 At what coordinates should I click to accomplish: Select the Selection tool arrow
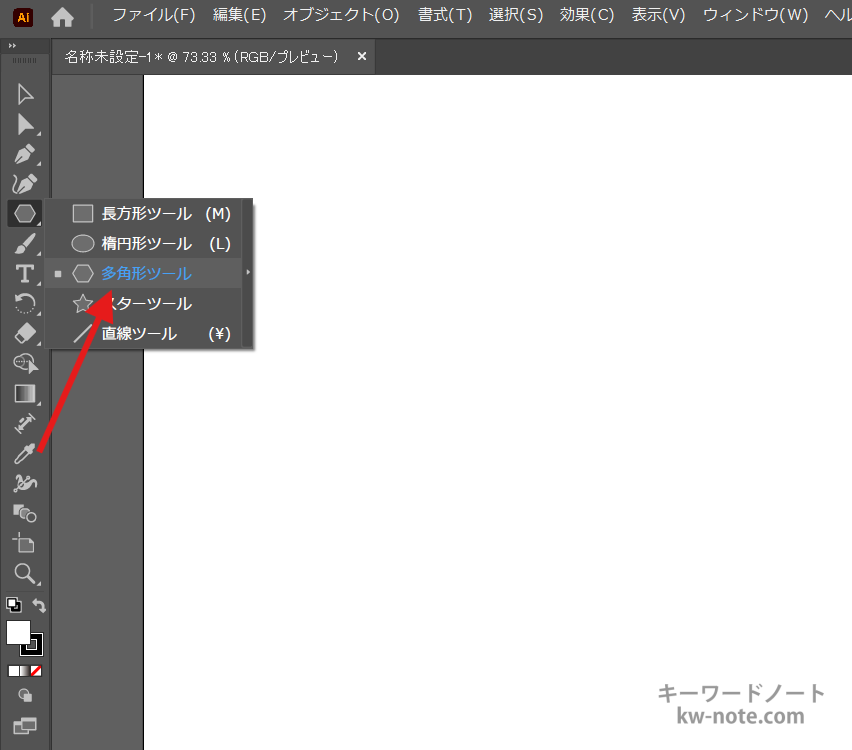(25, 95)
